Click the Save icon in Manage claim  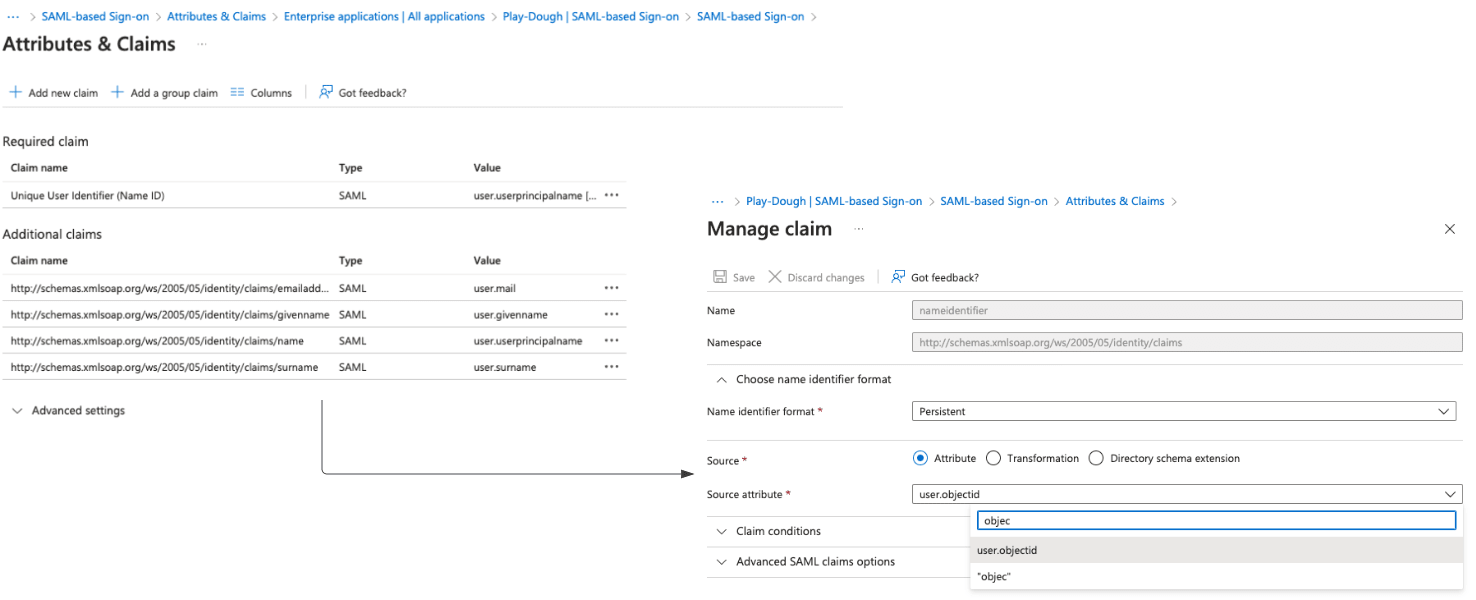pyautogui.click(x=720, y=277)
